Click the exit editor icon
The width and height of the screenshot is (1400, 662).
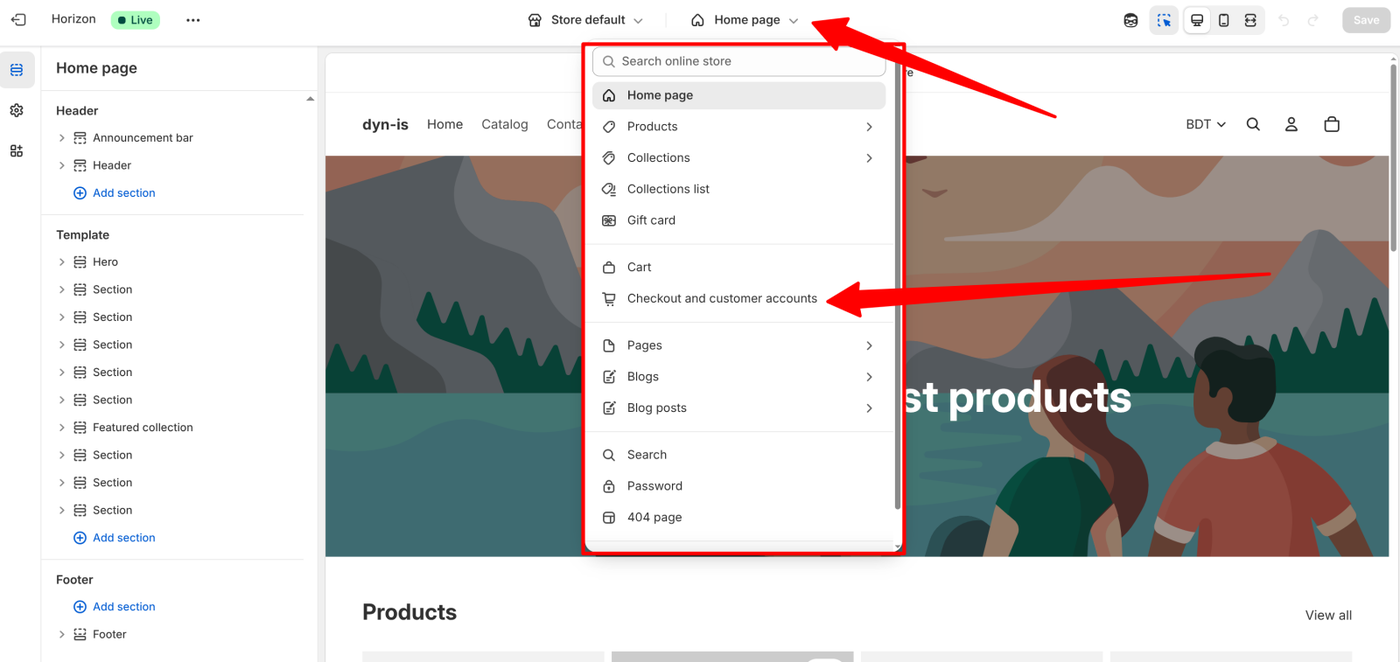[18, 20]
